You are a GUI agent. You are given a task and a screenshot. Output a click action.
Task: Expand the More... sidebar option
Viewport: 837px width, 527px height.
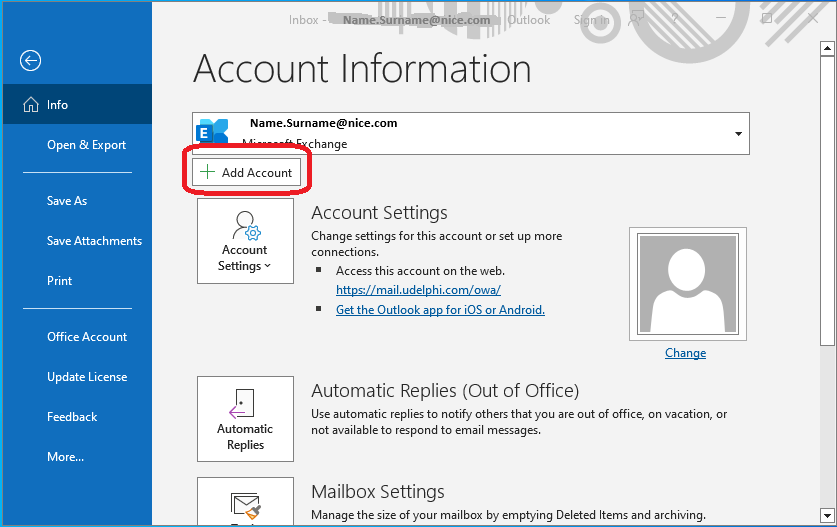65,457
